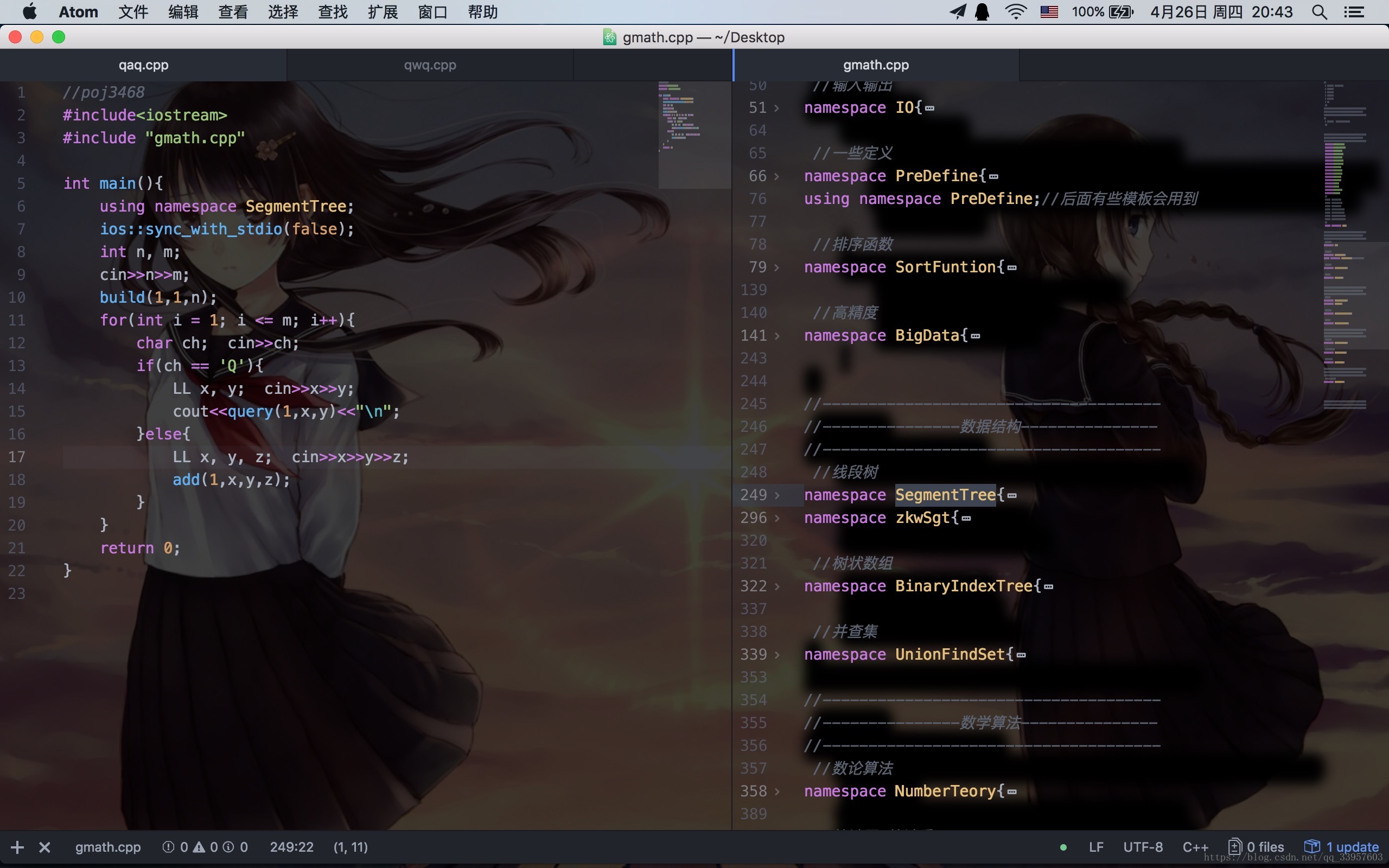Expand the folded namespace IO block arrow
Image resolution: width=1389 pixels, height=868 pixels.
(x=776, y=108)
